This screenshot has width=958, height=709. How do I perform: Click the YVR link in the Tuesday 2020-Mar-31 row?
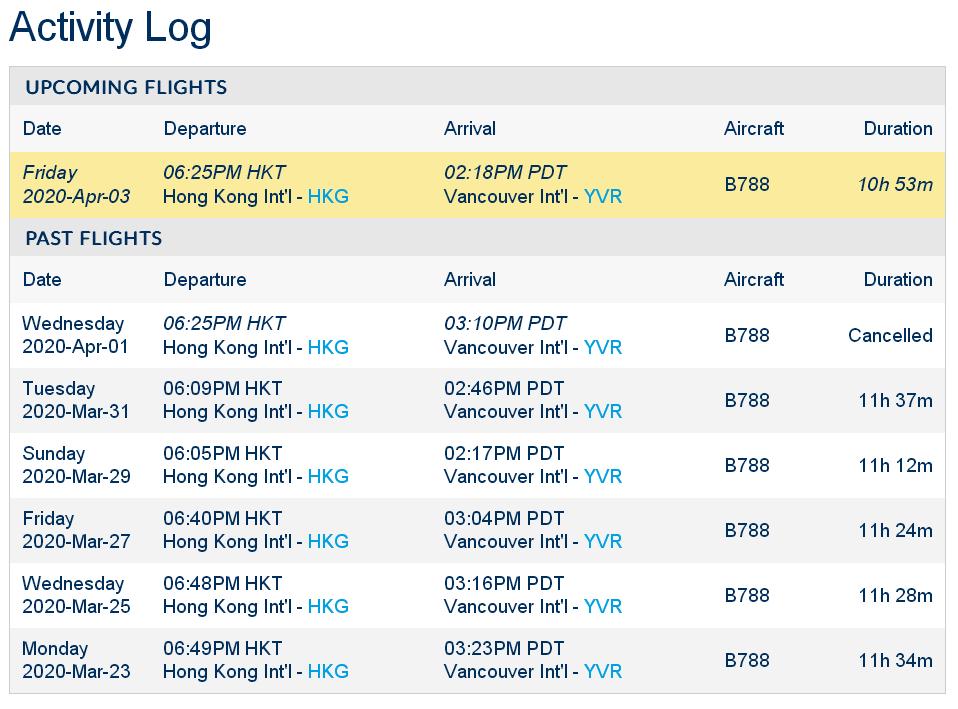point(602,412)
